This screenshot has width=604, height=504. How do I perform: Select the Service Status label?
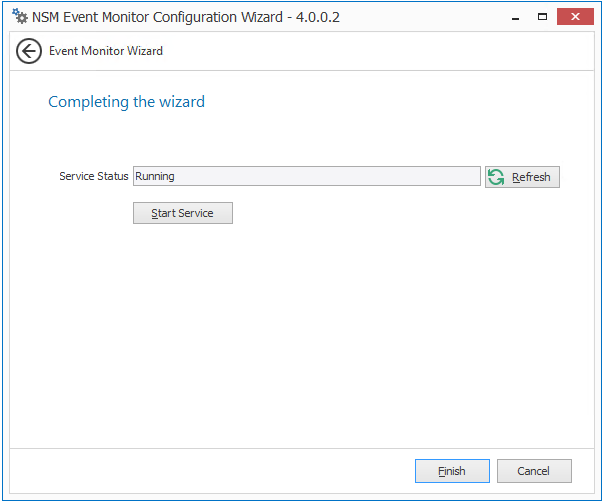pyautogui.click(x=94, y=176)
